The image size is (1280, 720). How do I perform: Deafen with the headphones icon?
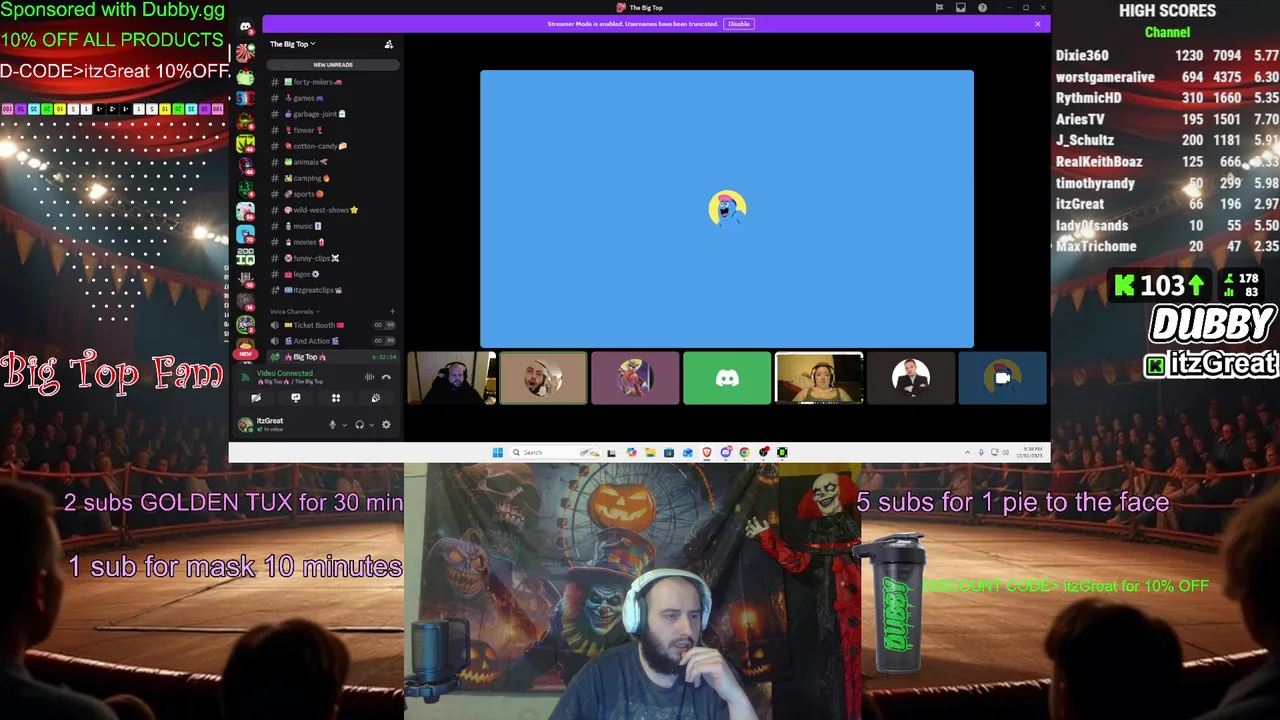pos(359,425)
